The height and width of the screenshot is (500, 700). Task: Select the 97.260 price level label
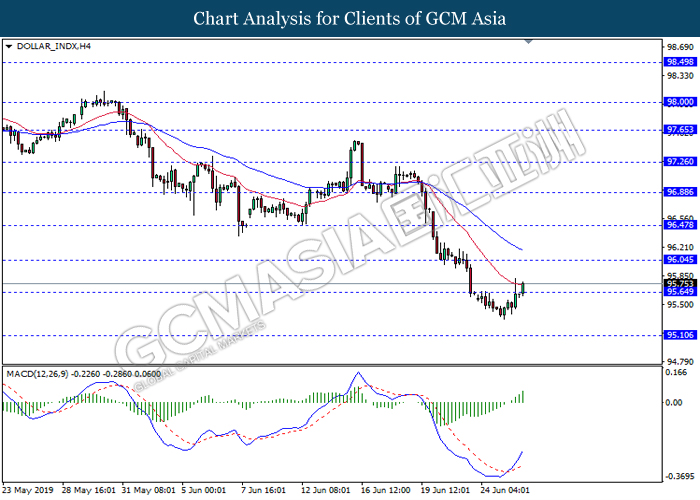pos(680,161)
